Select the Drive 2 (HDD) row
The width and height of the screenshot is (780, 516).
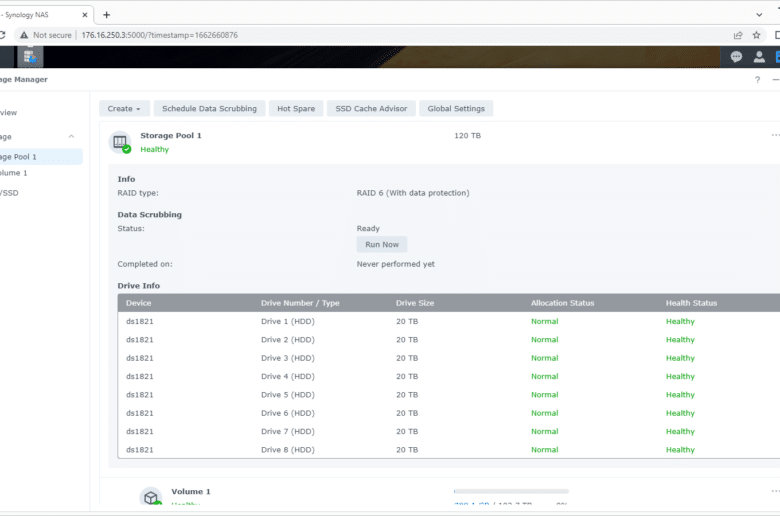[449, 340]
